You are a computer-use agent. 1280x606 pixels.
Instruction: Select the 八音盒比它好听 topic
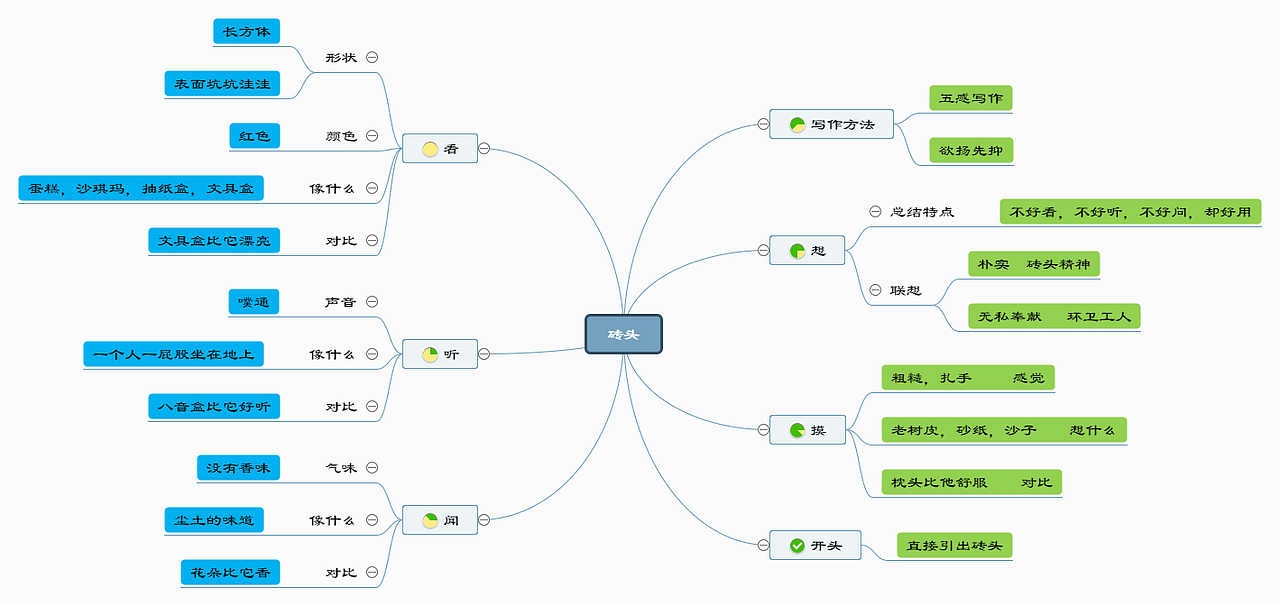pyautogui.click(x=213, y=406)
